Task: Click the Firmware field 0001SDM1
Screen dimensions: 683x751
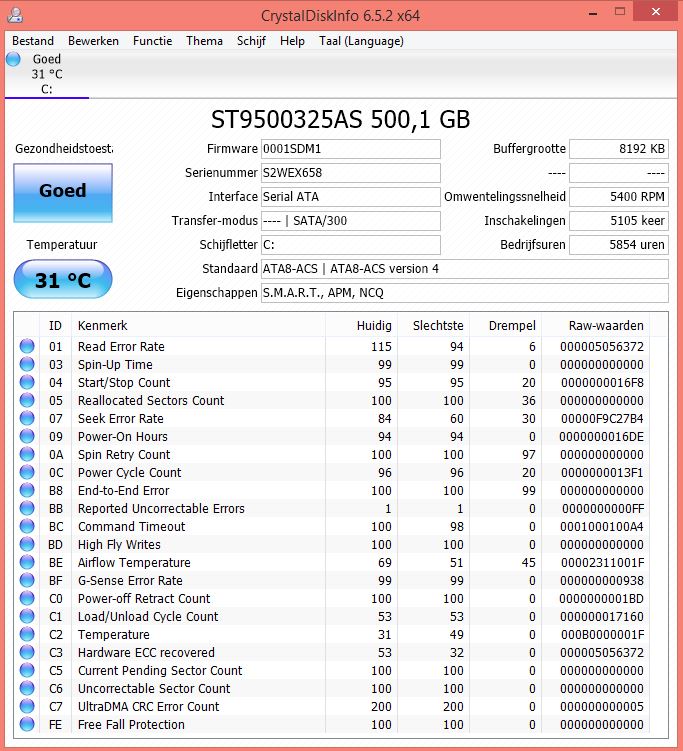Action: (351, 149)
